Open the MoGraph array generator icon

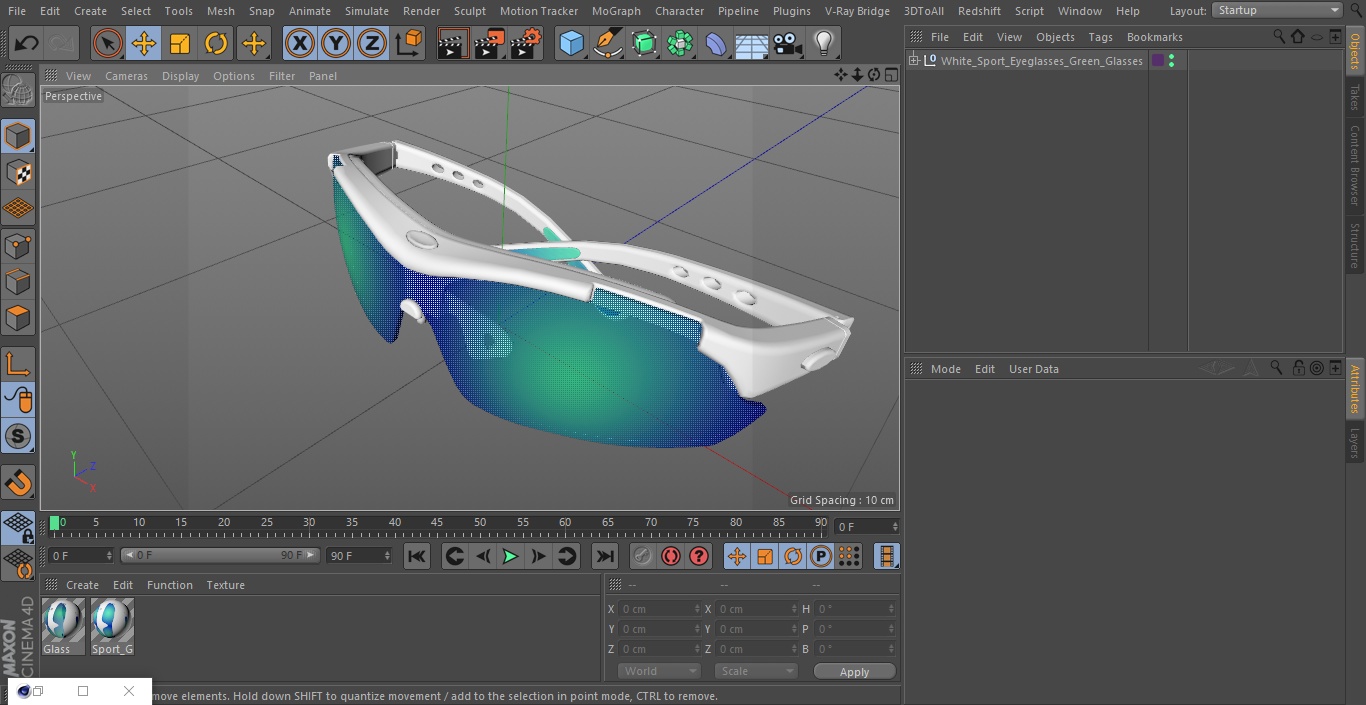(680, 44)
